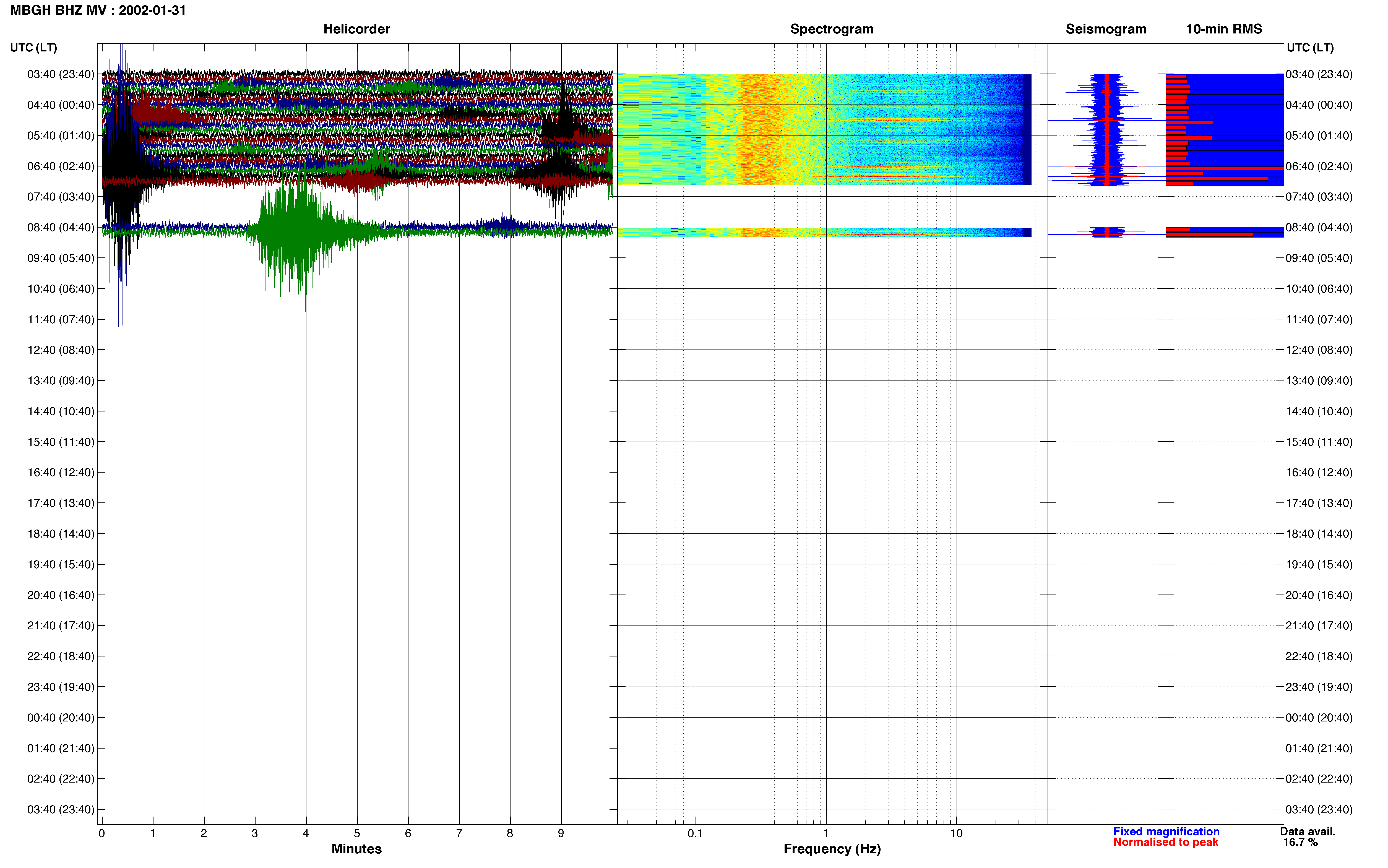This screenshot has width=1388, height=868.
Task: Click left time label '08:40 (04:40)'
Action: [x=61, y=227]
